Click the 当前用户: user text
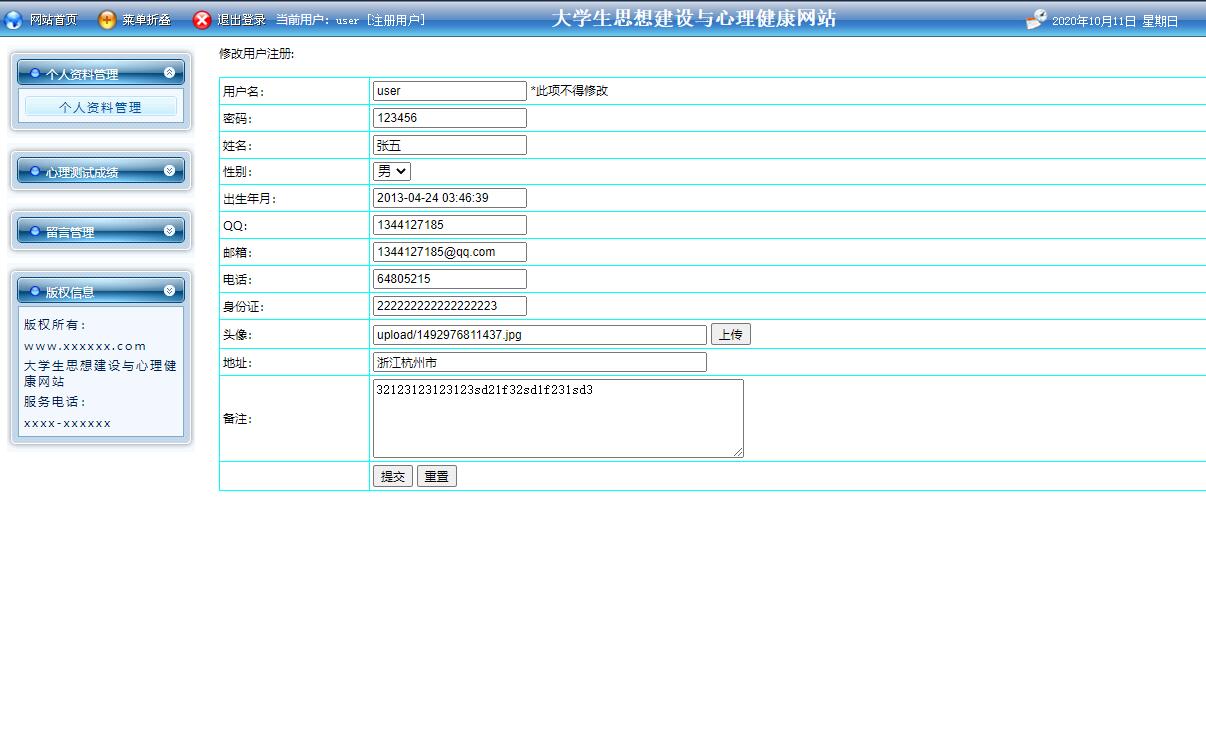Image resolution: width=1206 pixels, height=731 pixels. pos(317,20)
